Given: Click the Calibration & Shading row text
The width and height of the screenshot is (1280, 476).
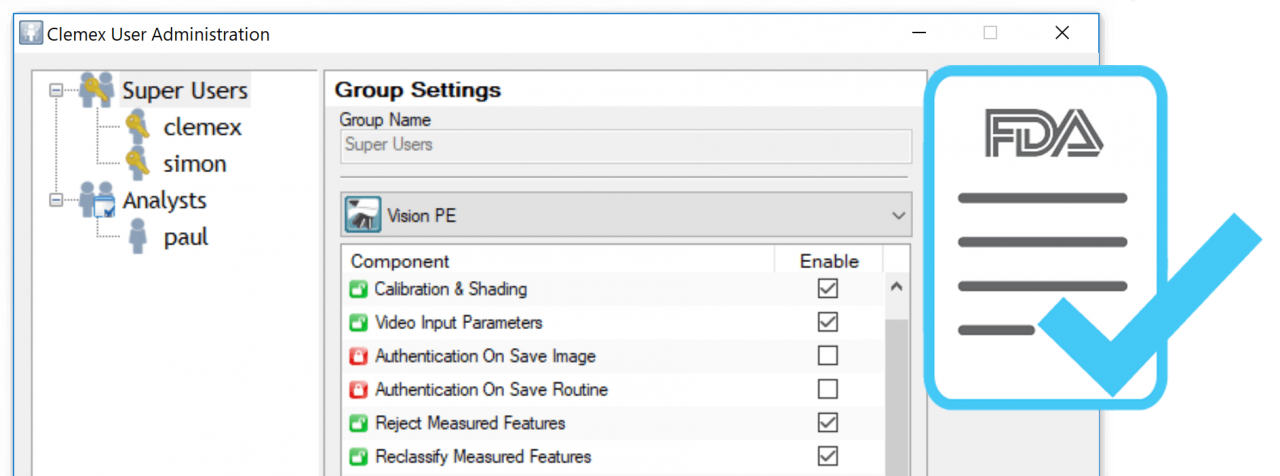Looking at the screenshot, I should [x=451, y=289].
